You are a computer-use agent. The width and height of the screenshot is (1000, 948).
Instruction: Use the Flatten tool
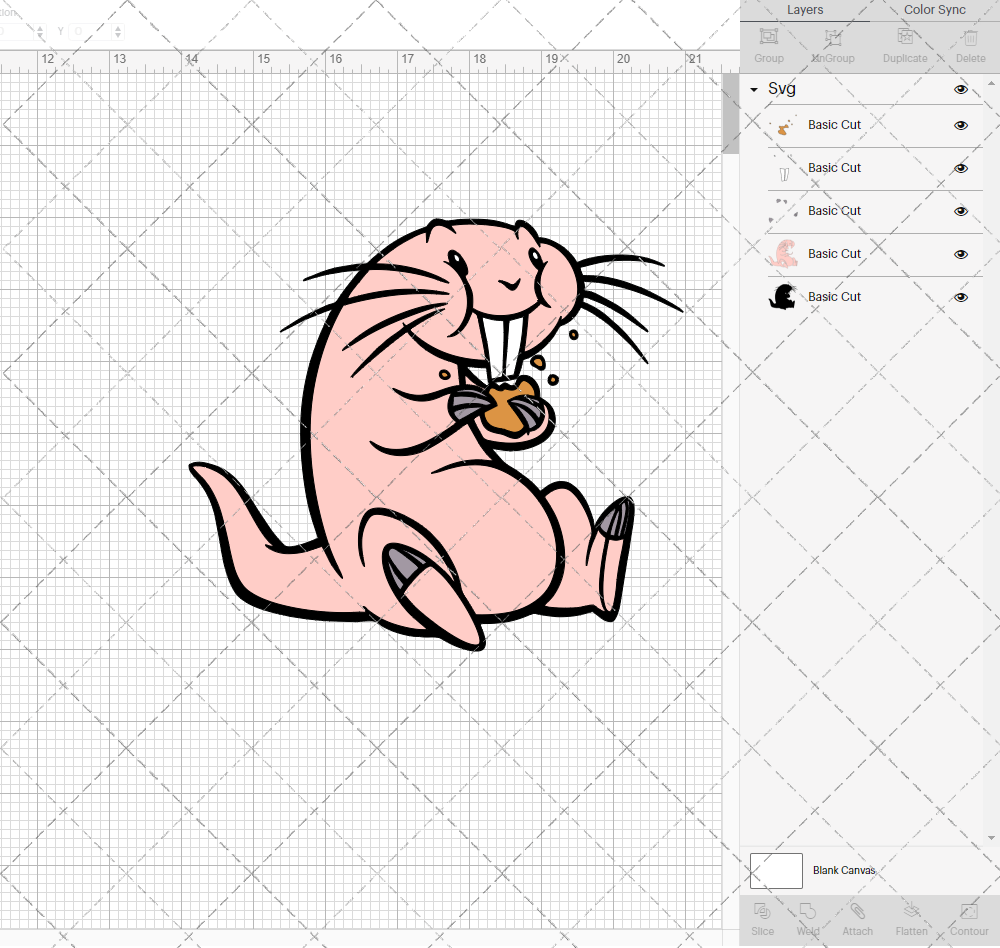pyautogui.click(x=911, y=920)
